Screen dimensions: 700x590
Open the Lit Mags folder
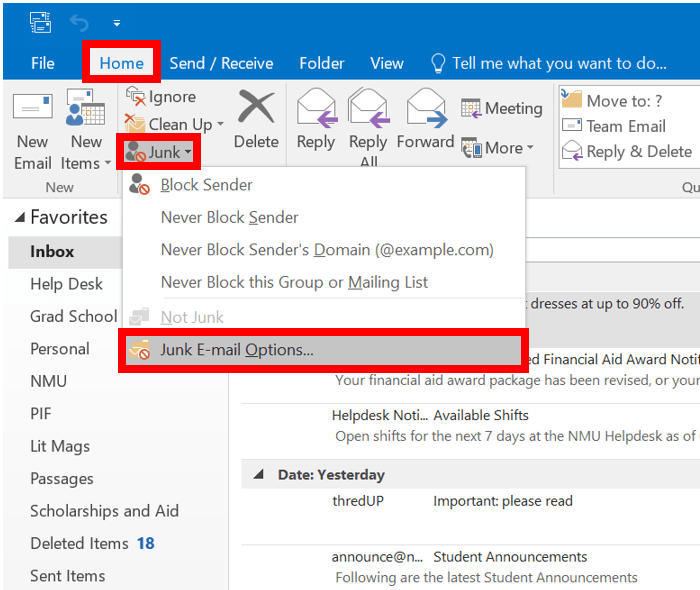60,446
